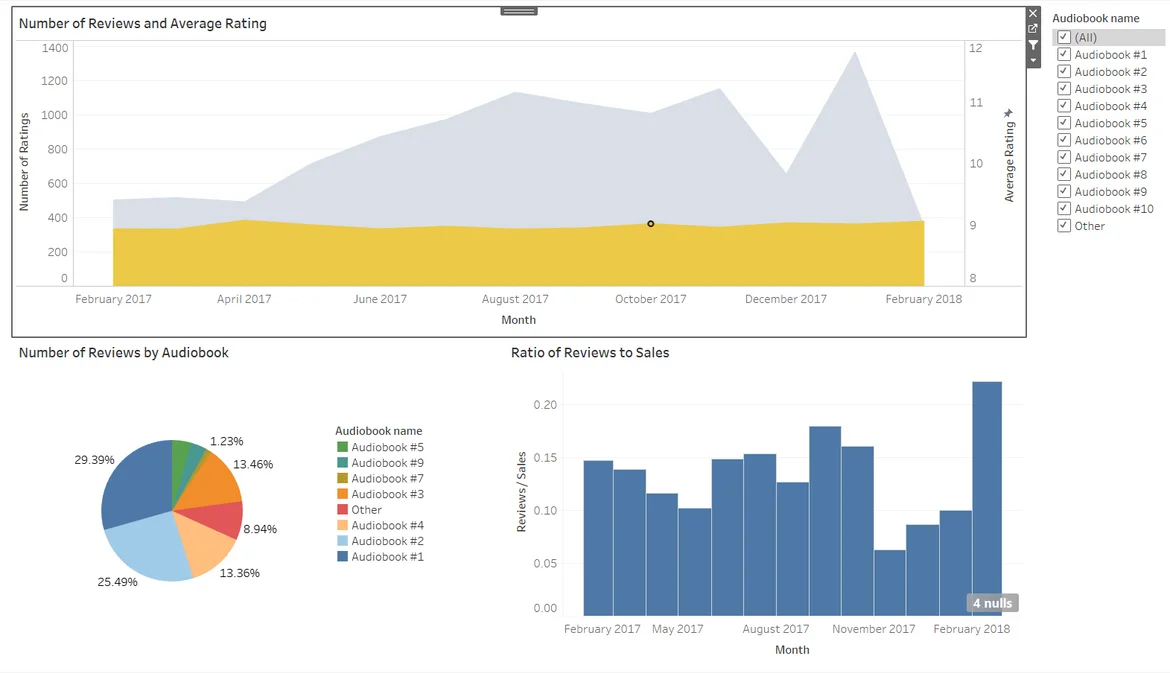Toggle the Audiobook #3 filter checkbox
The width and height of the screenshot is (1170, 673).
tap(1064, 89)
